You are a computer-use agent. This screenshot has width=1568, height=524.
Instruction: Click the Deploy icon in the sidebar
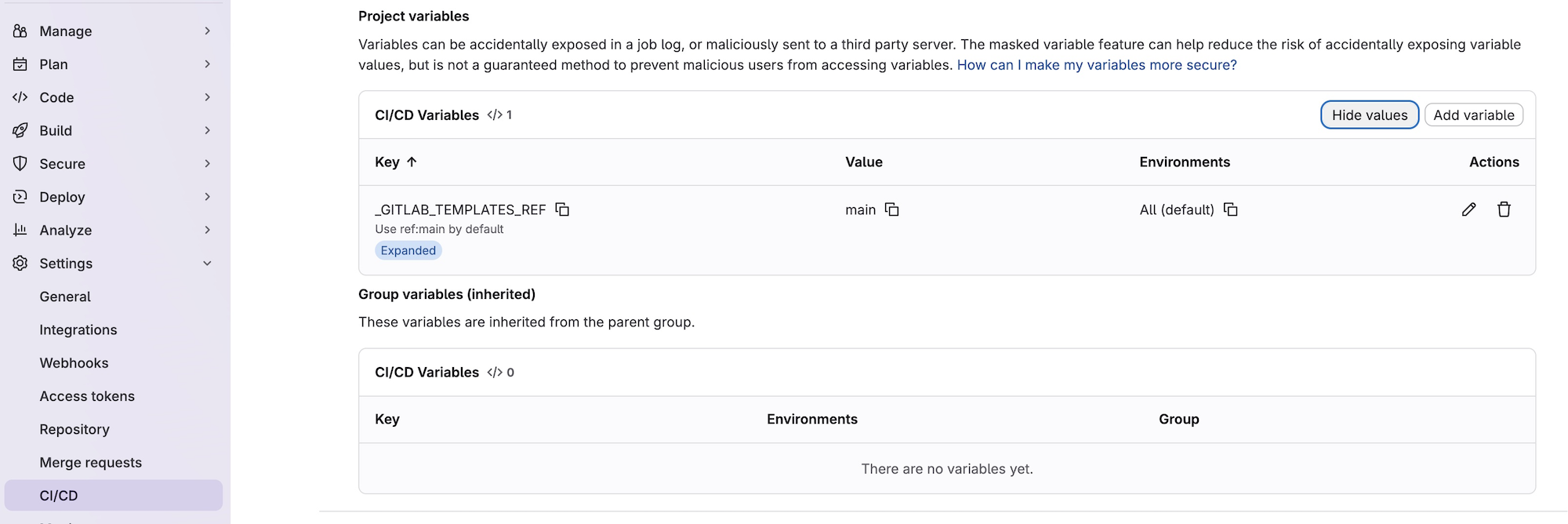coord(20,197)
